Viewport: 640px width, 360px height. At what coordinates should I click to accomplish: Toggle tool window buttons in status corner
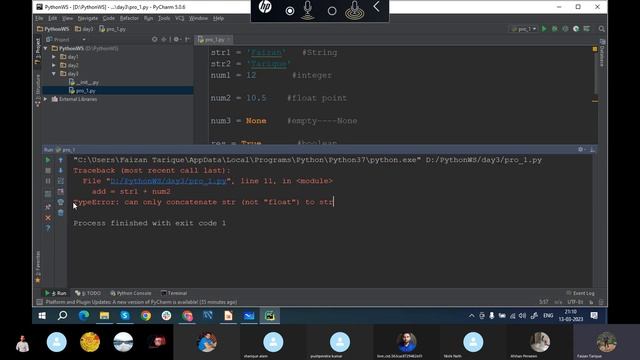[39, 302]
